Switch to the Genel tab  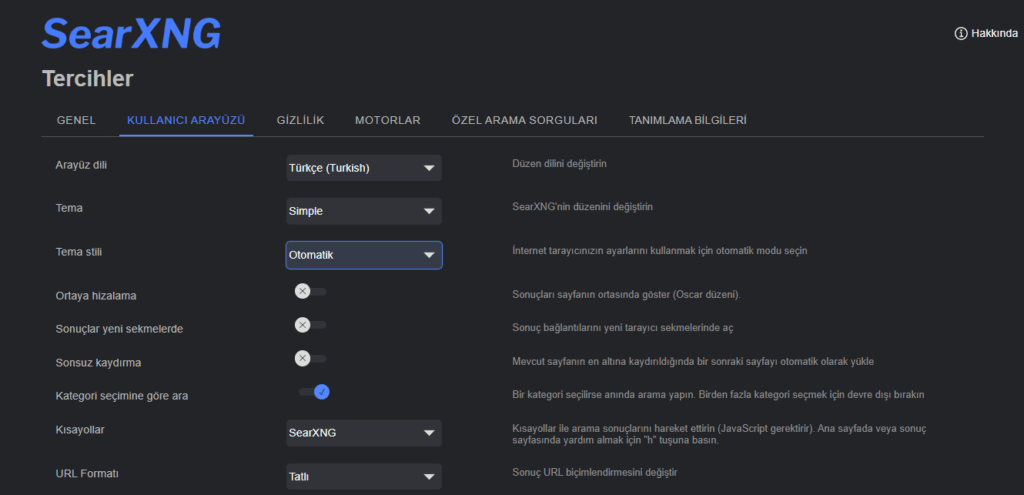pyautogui.click(x=76, y=120)
